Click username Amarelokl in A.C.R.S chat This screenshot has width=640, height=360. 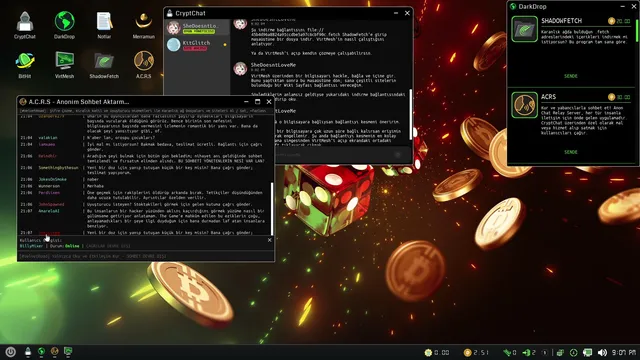click(x=49, y=211)
